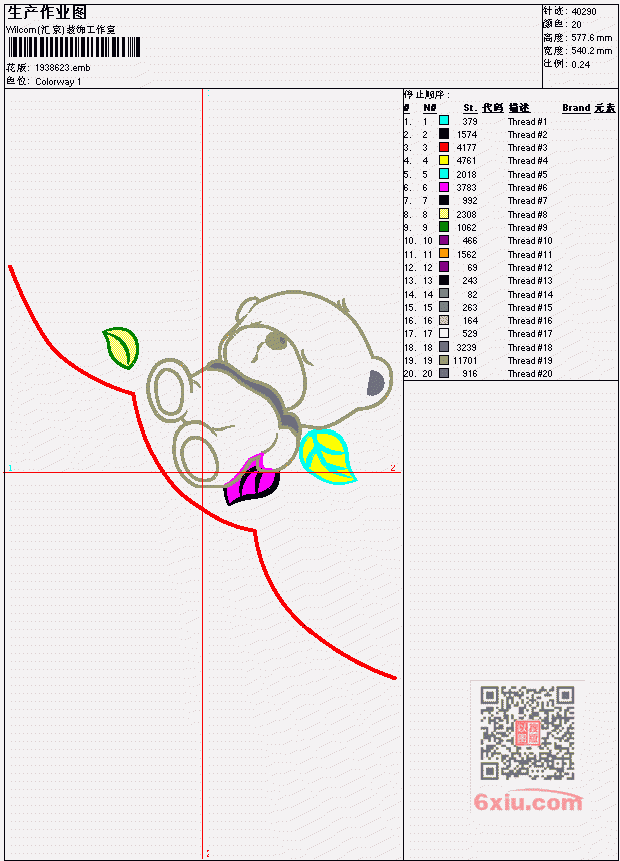620x861 pixels.
Task: Select the yellow leaf with cyan outline
Action: (x=327, y=457)
